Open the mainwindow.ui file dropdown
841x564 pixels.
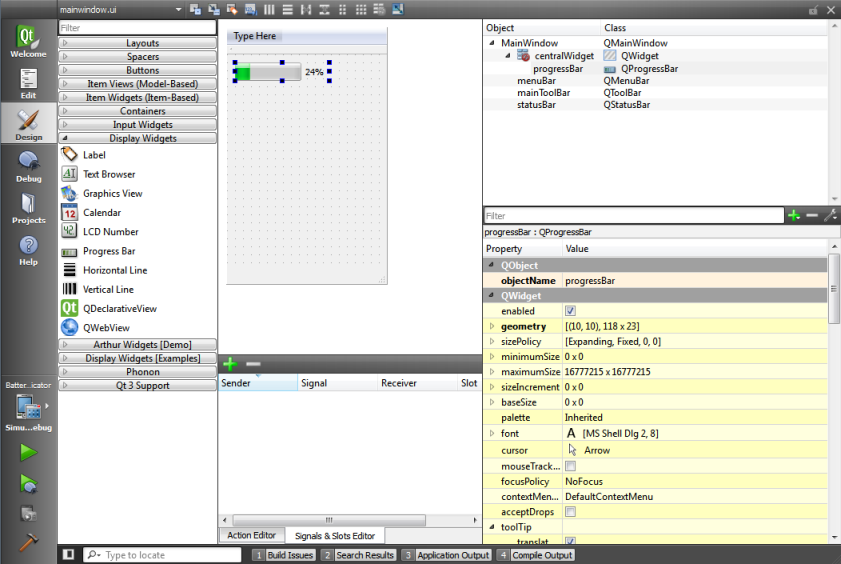[178, 9]
